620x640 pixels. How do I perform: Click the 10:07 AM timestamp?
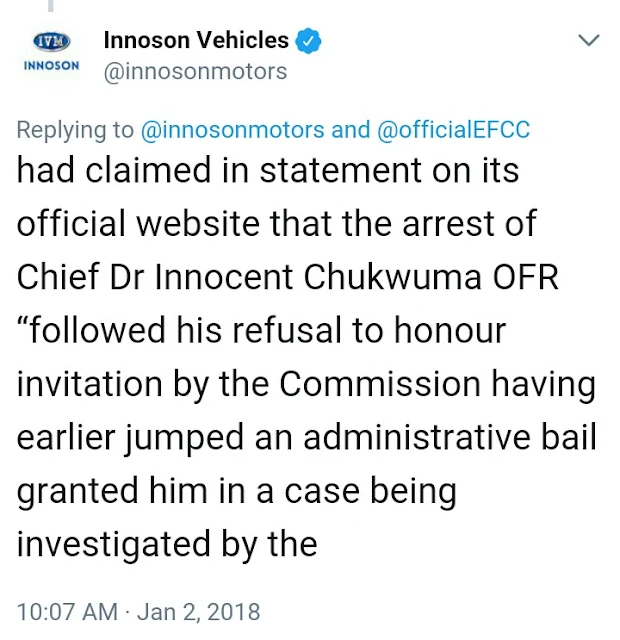coord(67,612)
